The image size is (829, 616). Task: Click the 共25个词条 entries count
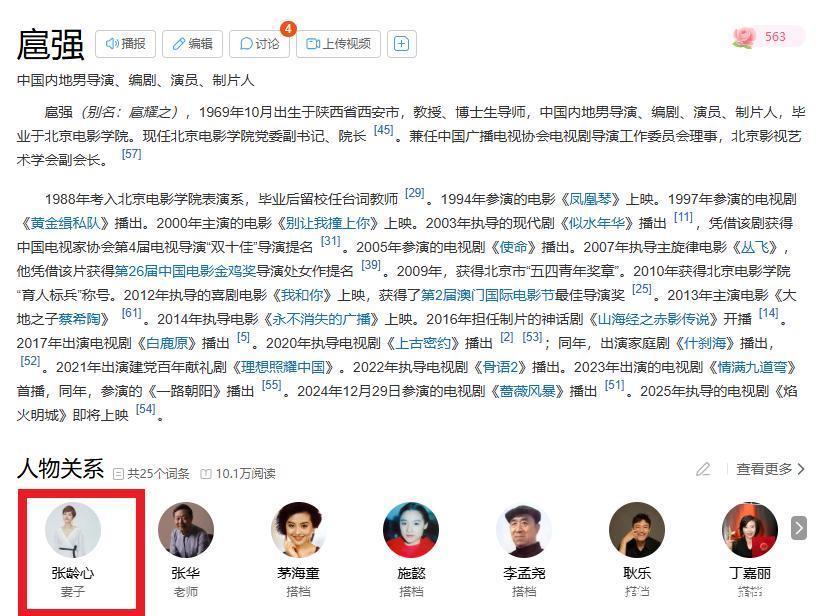tap(152, 474)
